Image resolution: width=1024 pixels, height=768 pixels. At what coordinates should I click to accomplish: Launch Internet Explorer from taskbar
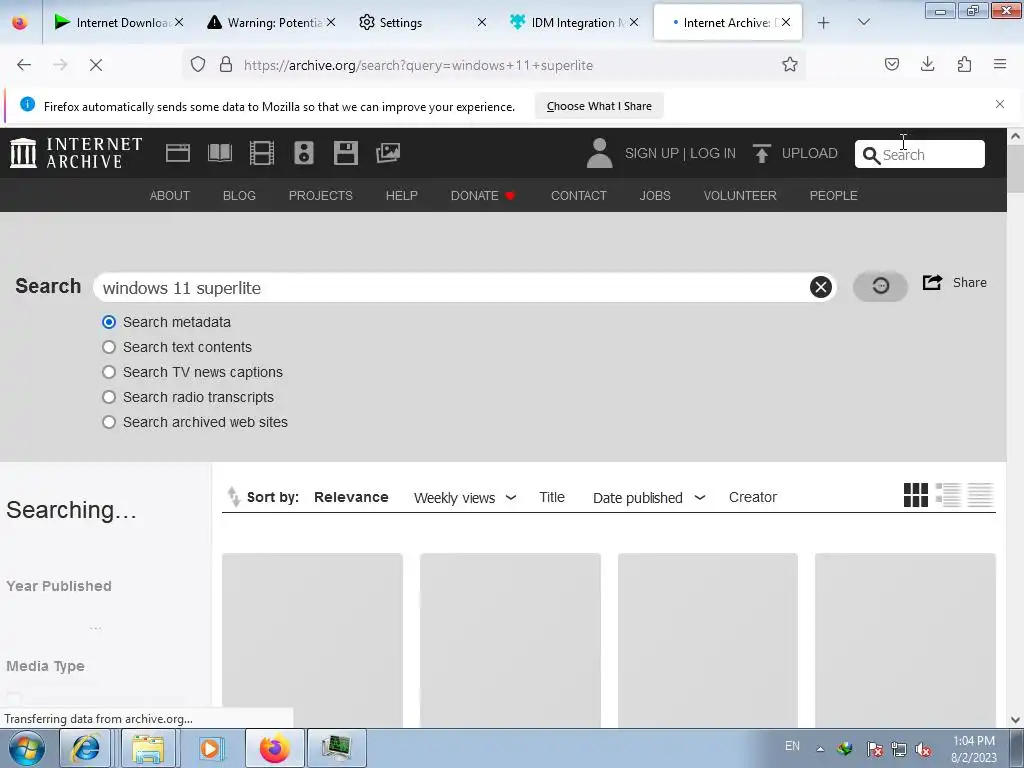86,748
